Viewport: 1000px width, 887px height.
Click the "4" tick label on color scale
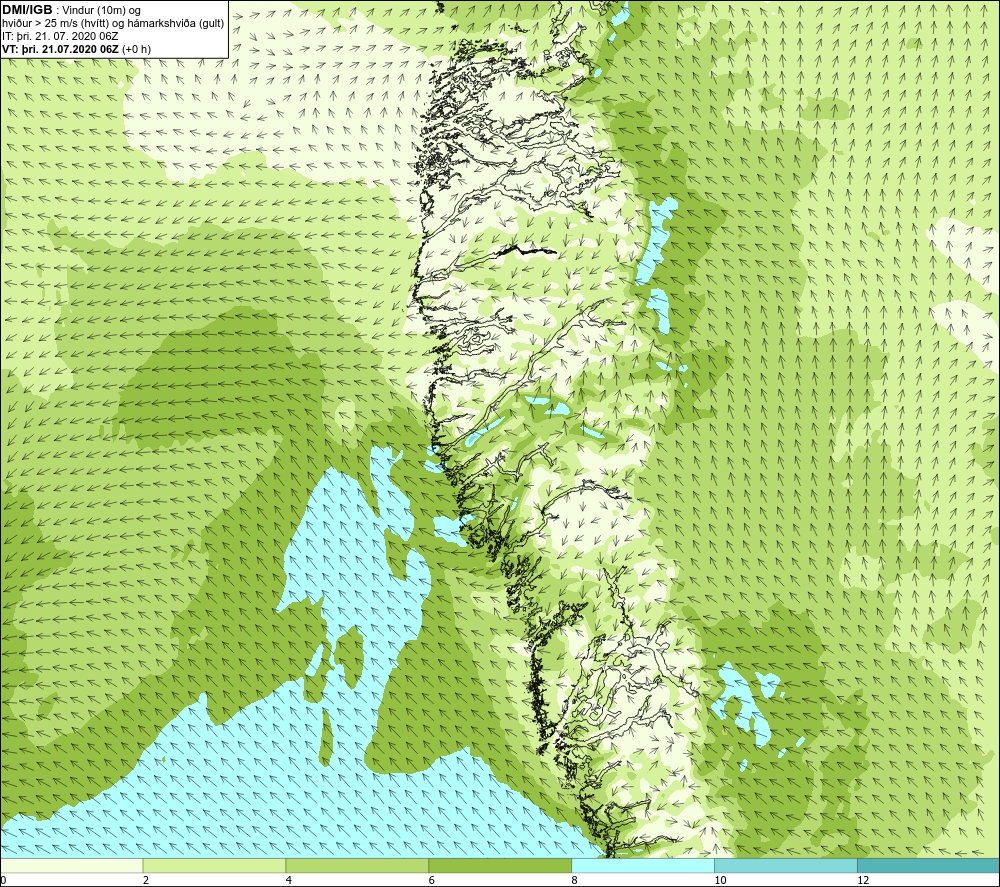[289, 880]
